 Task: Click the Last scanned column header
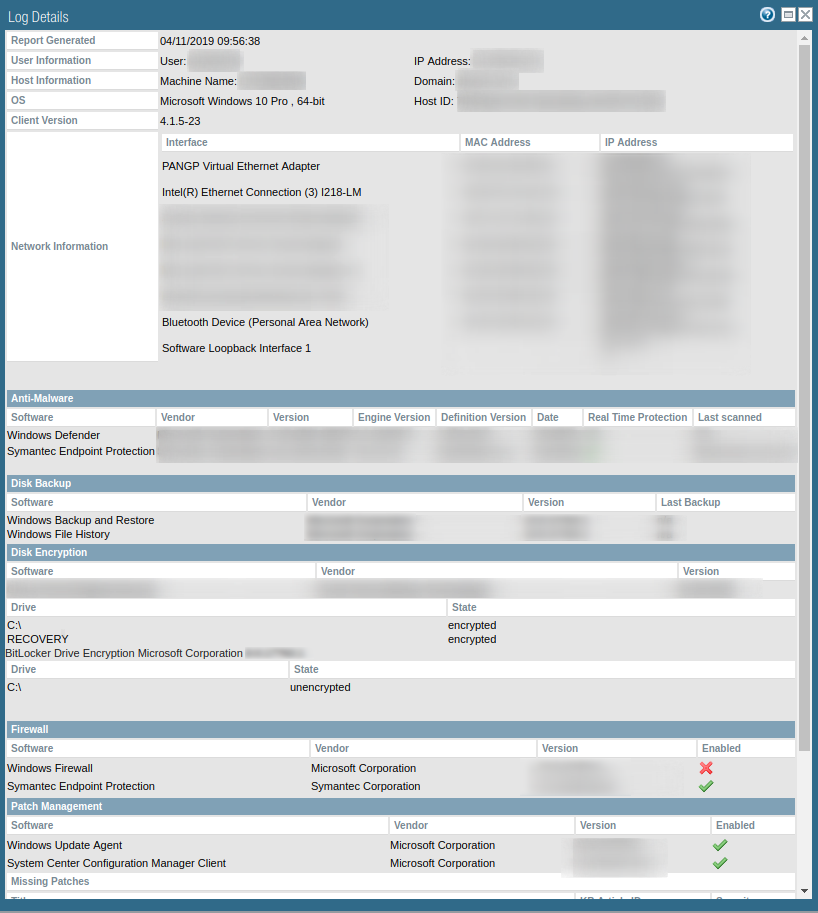point(744,417)
